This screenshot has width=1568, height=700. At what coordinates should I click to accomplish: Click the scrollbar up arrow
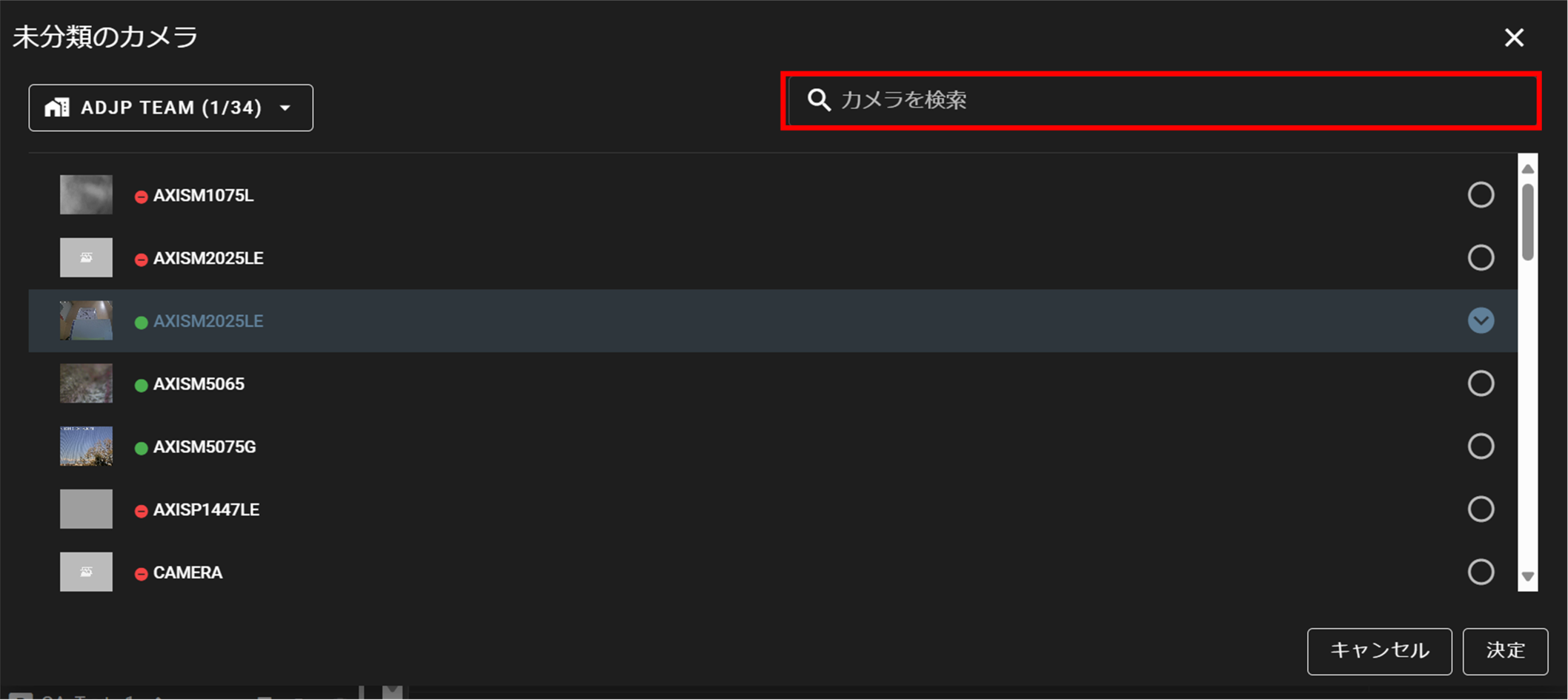(1527, 169)
